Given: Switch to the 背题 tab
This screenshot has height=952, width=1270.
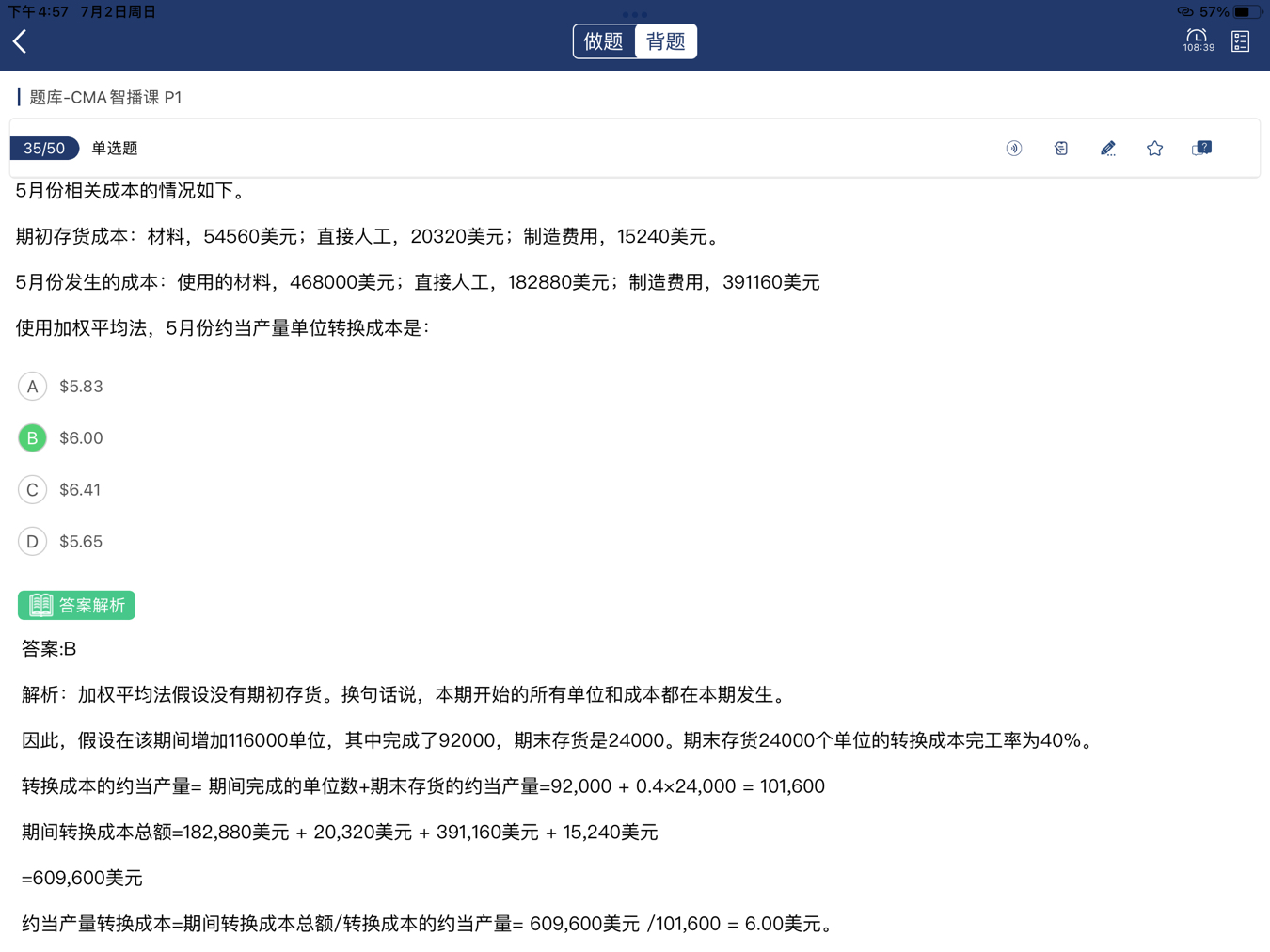Looking at the screenshot, I should pyautogui.click(x=666, y=41).
